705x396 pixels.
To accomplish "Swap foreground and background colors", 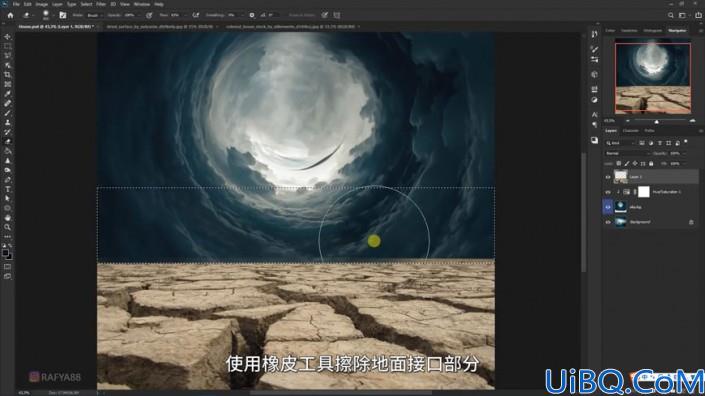I will tap(11, 246).
